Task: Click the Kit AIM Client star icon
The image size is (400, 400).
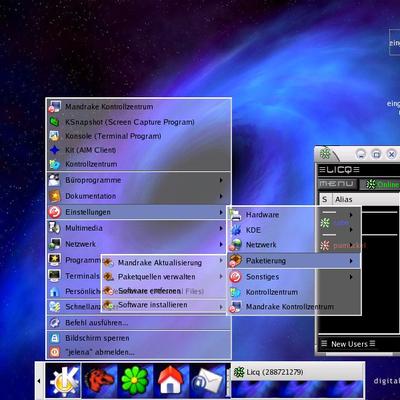Action: pos(55,150)
